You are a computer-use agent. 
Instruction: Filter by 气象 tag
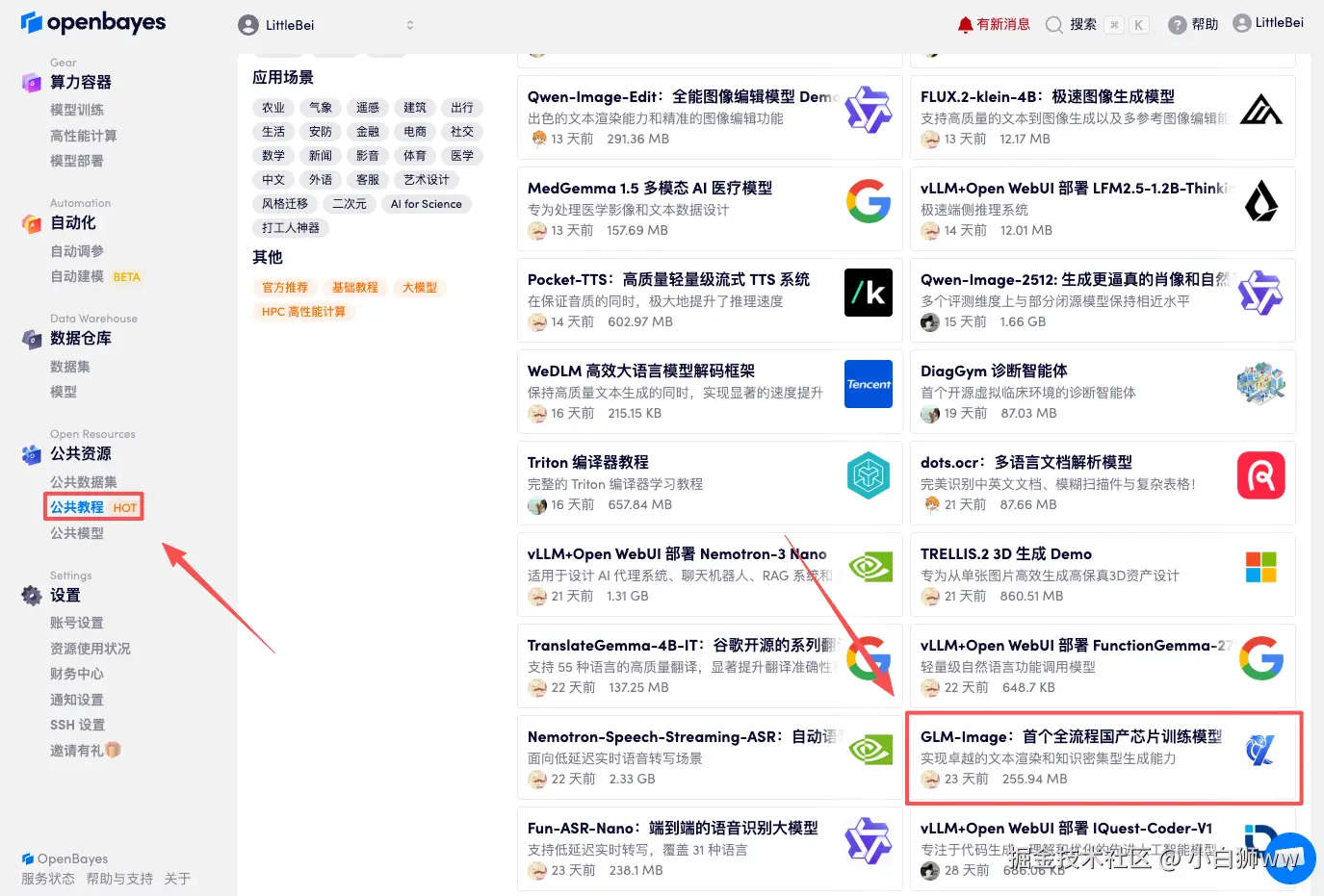321,108
